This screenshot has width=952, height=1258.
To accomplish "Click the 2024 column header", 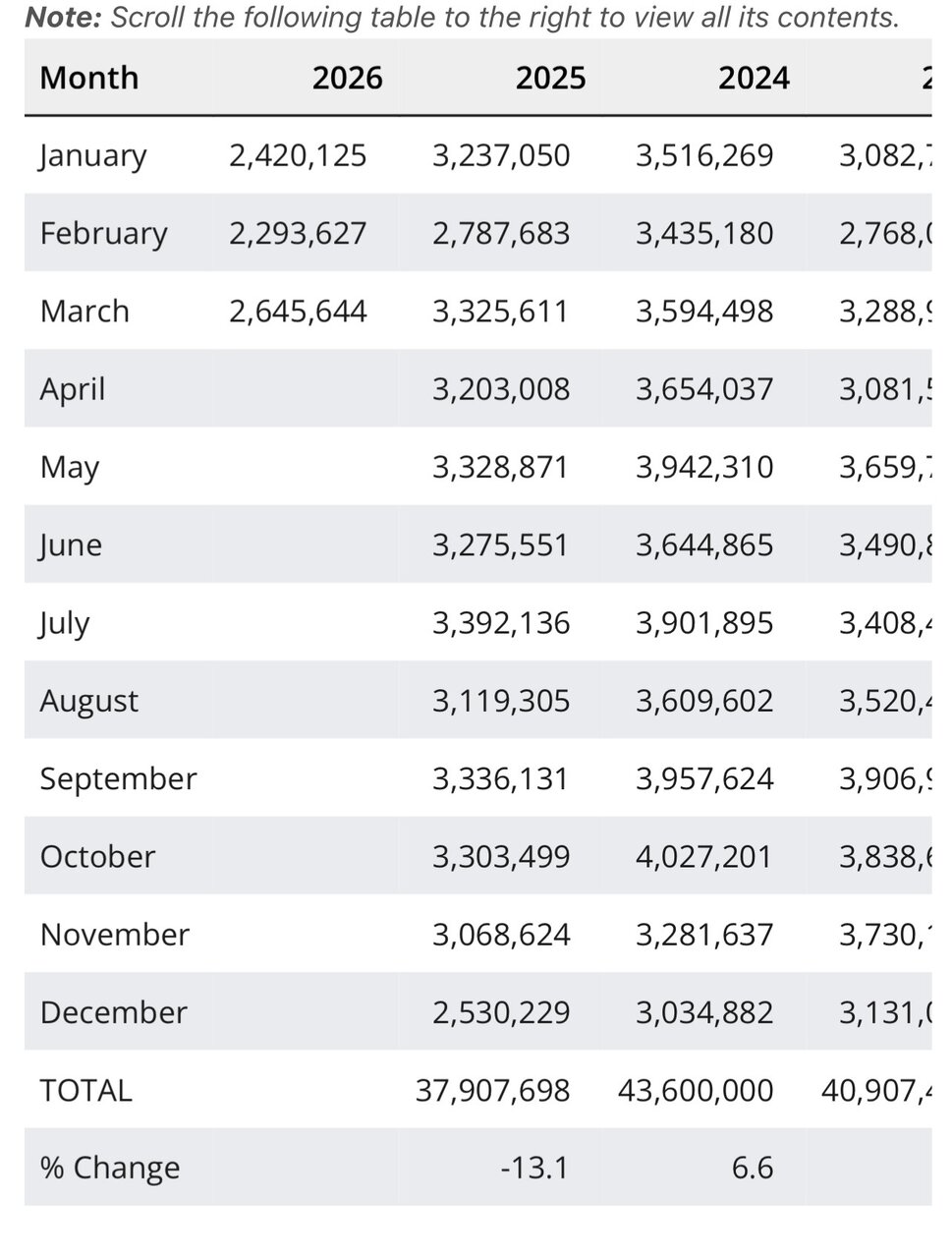I will [754, 78].
